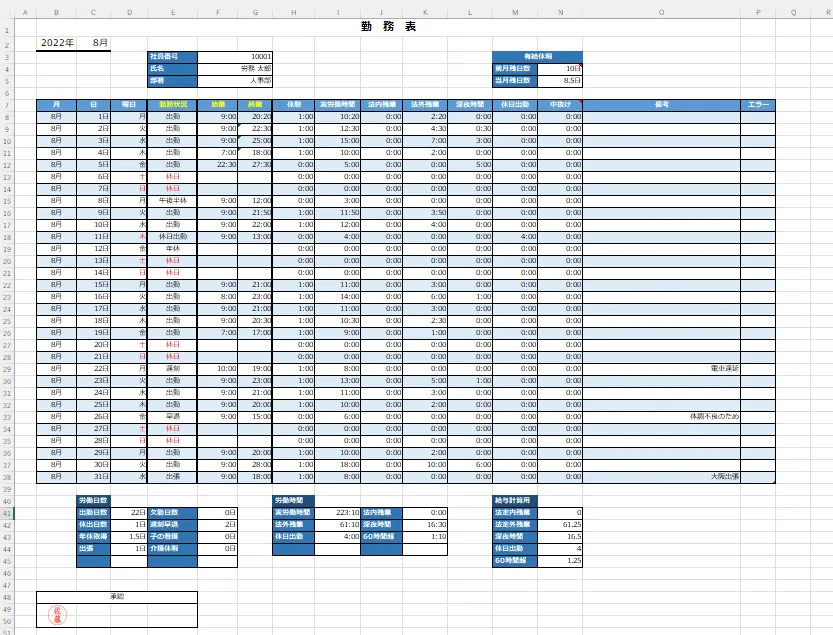Select the name cell 労務 太郎

pyautogui.click(x=235, y=69)
